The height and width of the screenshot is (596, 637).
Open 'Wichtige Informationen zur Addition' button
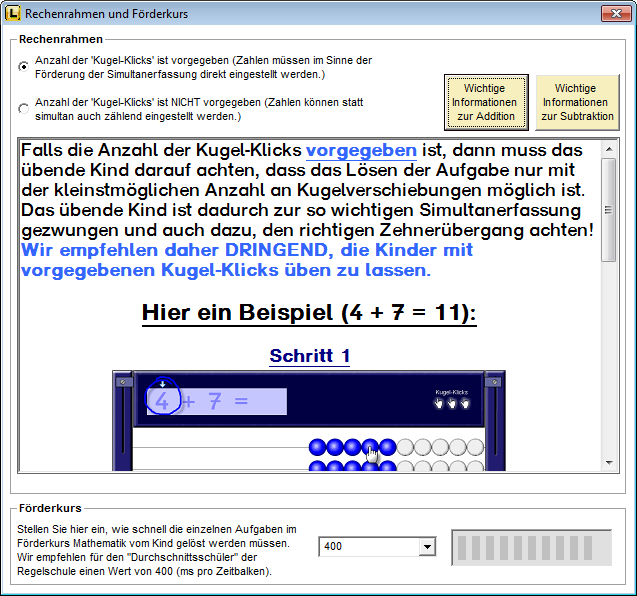[484, 102]
